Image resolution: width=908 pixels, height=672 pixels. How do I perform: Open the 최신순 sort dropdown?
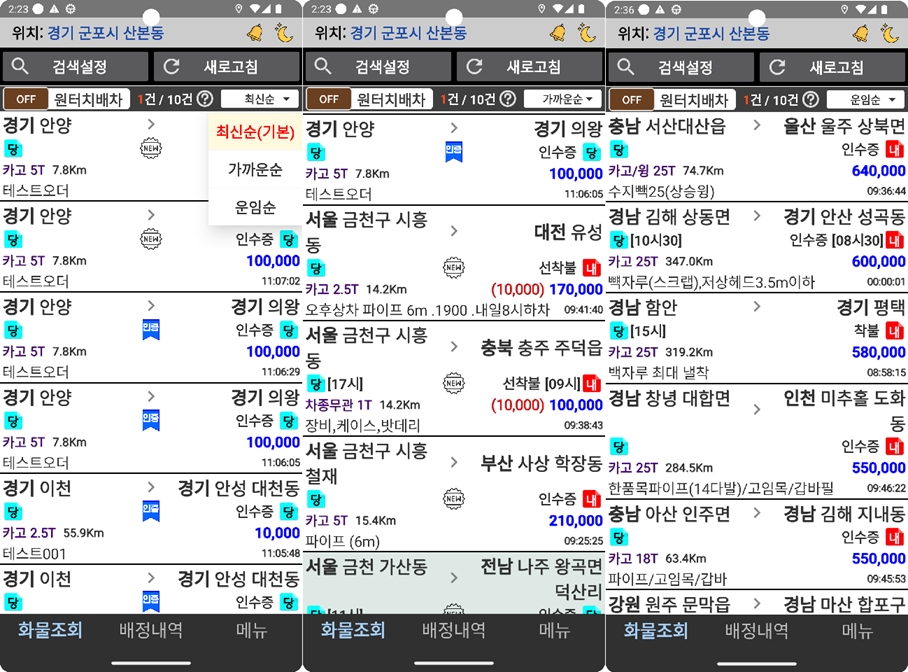tap(259, 99)
